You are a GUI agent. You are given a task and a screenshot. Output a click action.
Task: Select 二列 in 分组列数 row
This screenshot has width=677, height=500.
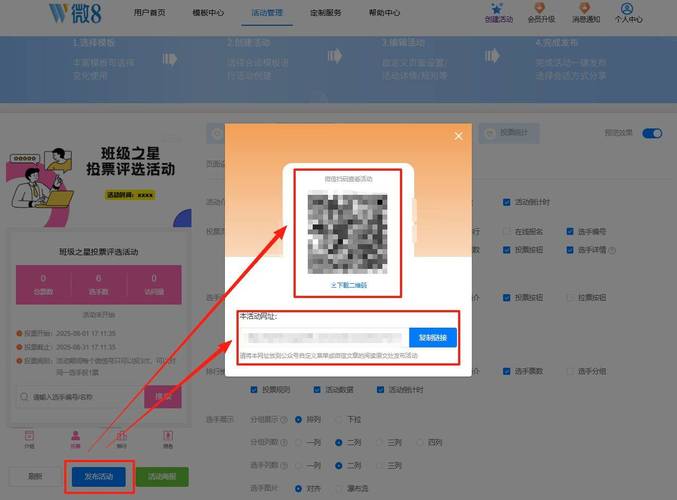(339, 443)
